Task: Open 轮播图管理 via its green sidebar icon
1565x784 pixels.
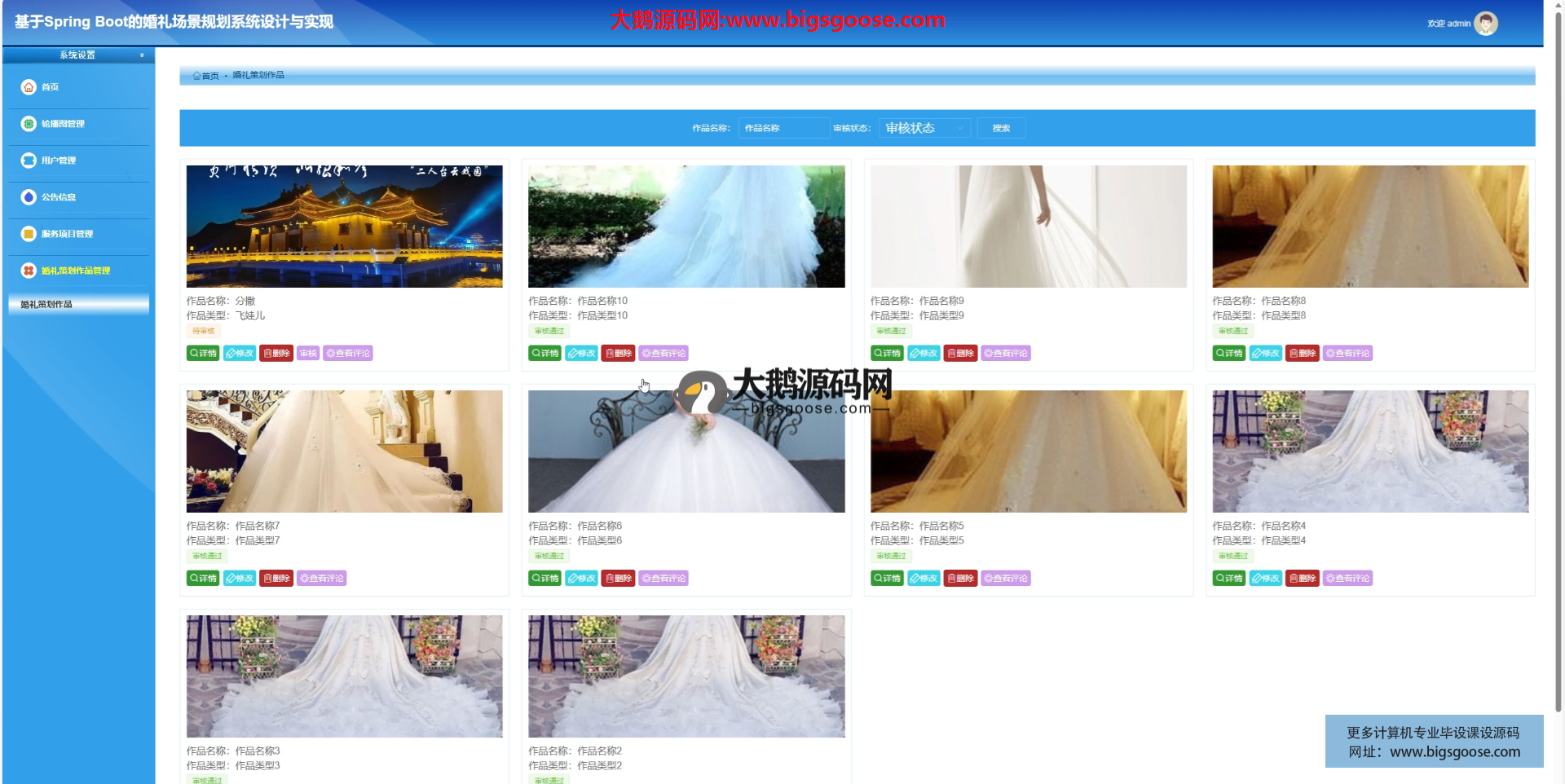Action: coord(29,124)
